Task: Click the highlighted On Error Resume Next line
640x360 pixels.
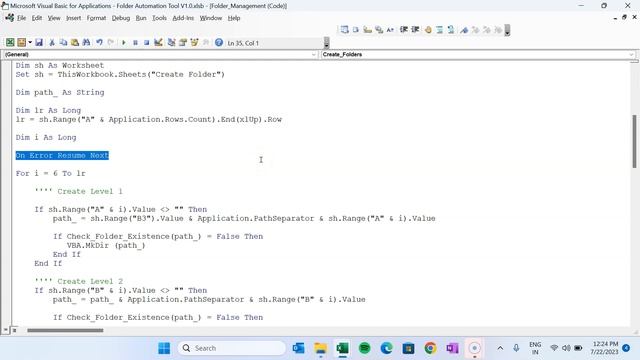Action: coord(62,156)
